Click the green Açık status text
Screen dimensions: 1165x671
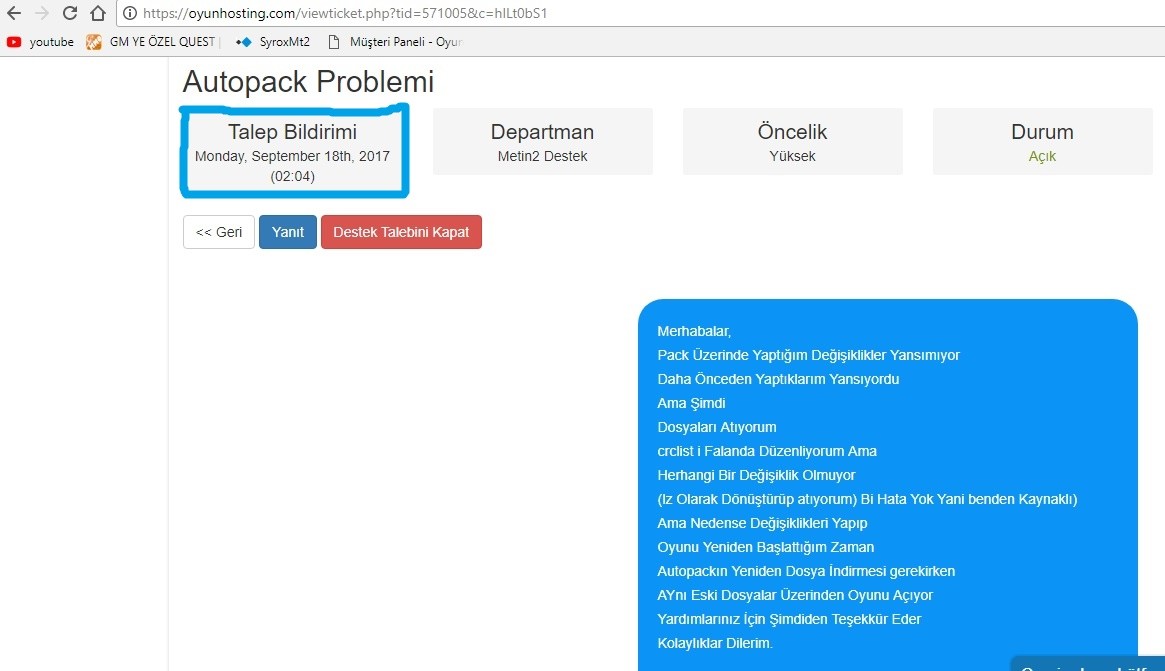tap(1042, 156)
